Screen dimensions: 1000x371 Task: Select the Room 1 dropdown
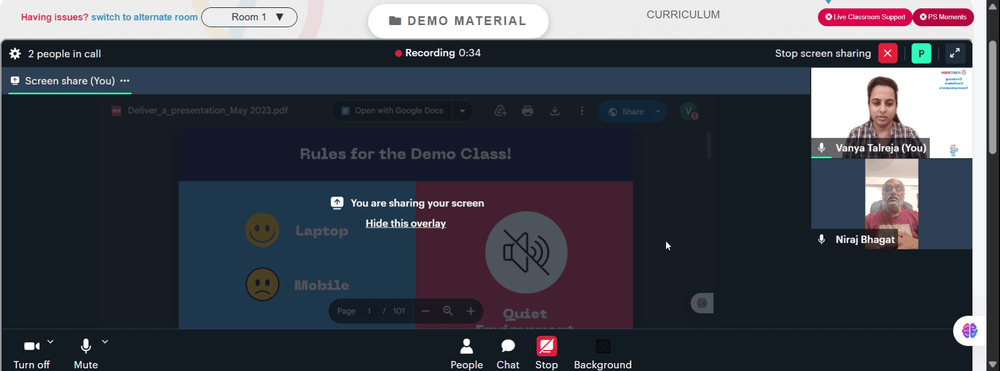[249, 17]
